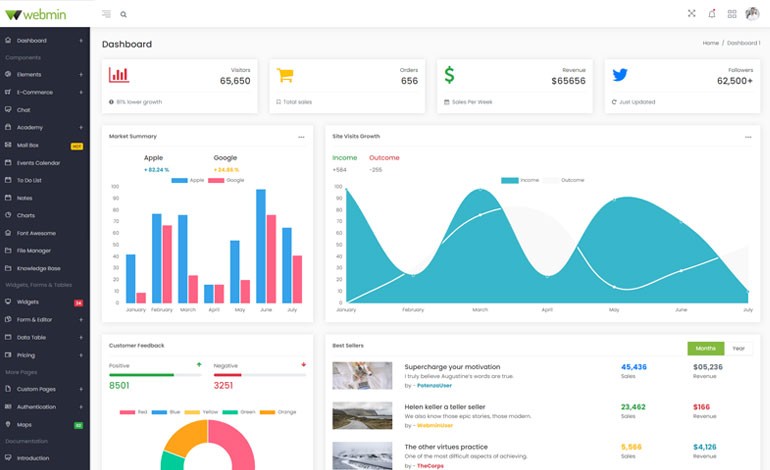Open the apps grid icon
This screenshot has height=470, width=770.
[732, 14]
